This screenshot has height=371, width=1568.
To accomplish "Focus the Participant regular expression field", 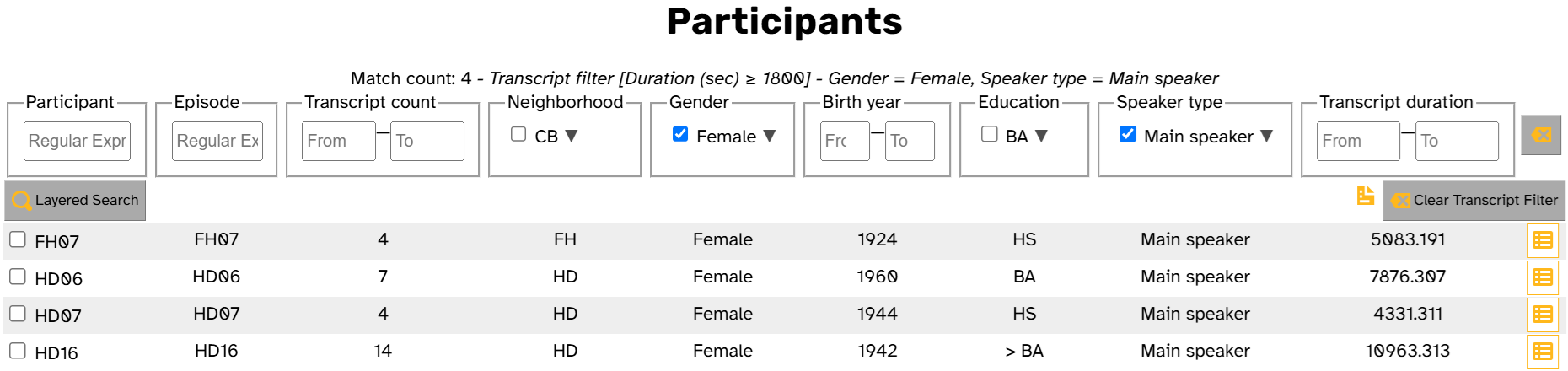I will pyautogui.click(x=77, y=141).
